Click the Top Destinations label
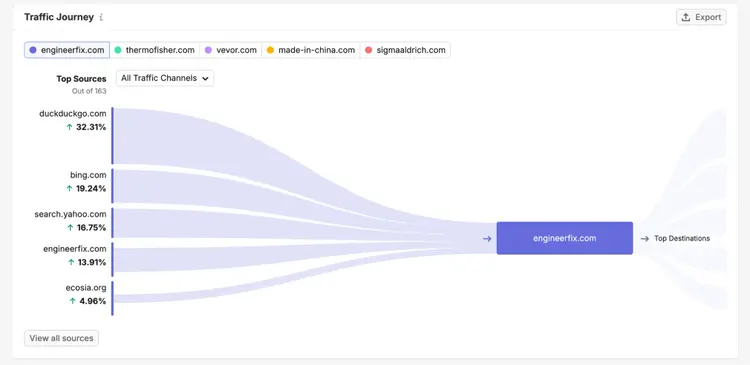 point(682,238)
